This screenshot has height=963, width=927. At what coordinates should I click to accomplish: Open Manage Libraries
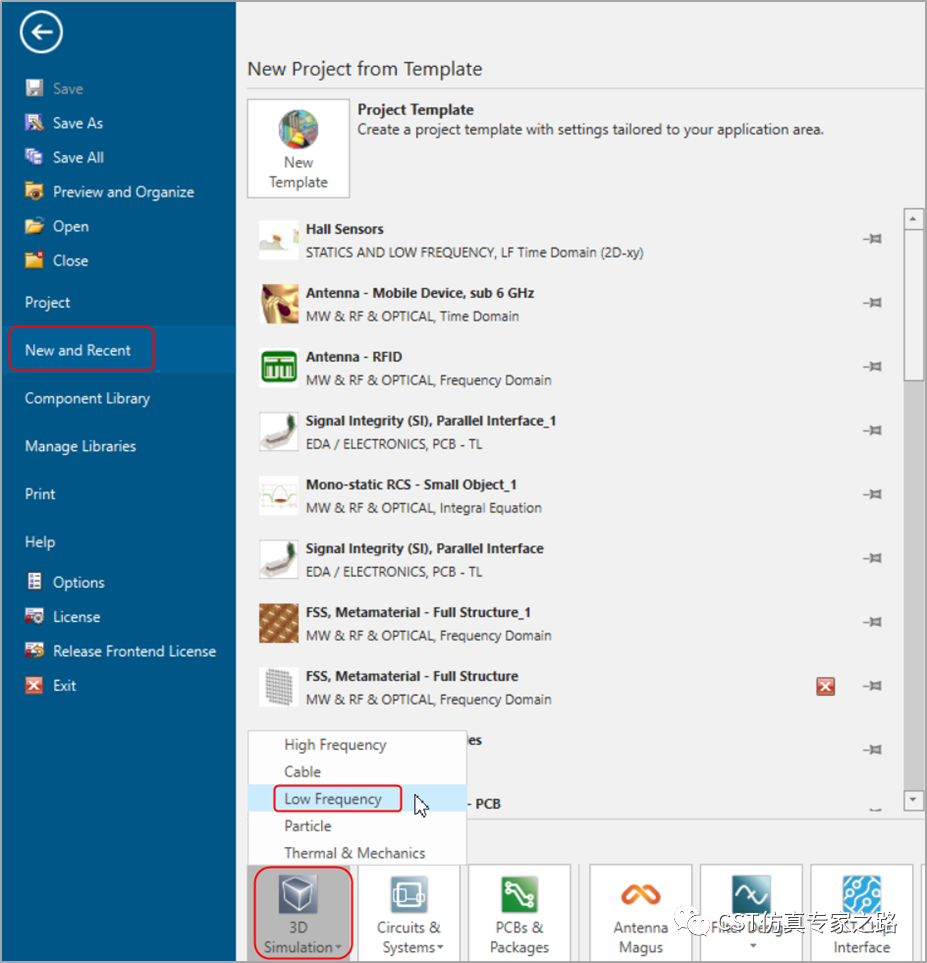[x=80, y=446]
